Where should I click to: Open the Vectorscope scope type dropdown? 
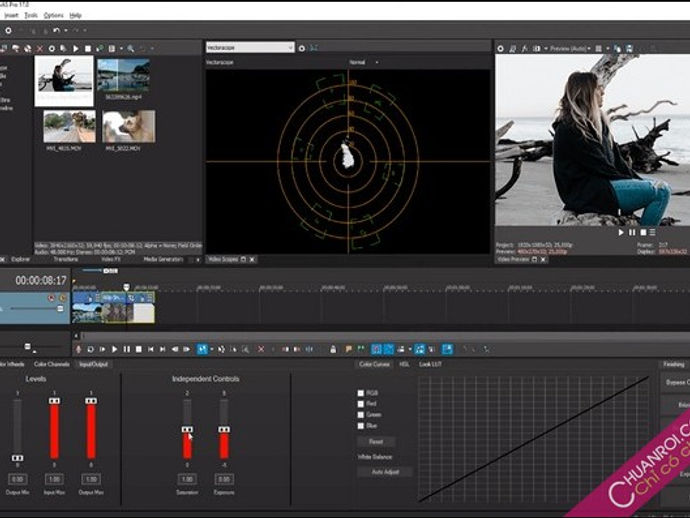250,48
